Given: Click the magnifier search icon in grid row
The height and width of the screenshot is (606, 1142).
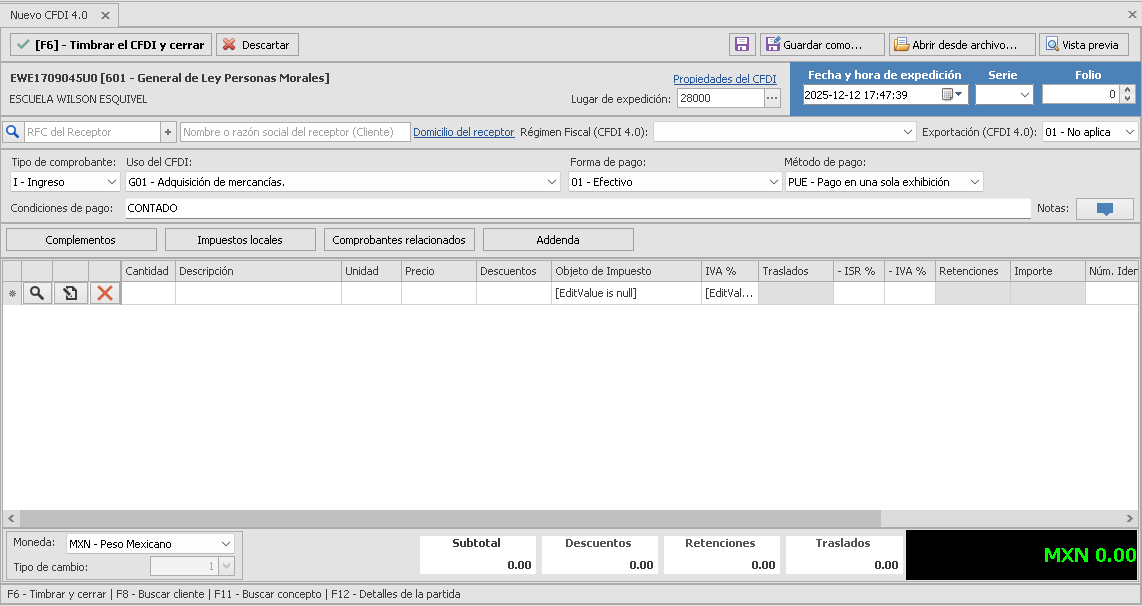Looking at the screenshot, I should tap(37, 293).
